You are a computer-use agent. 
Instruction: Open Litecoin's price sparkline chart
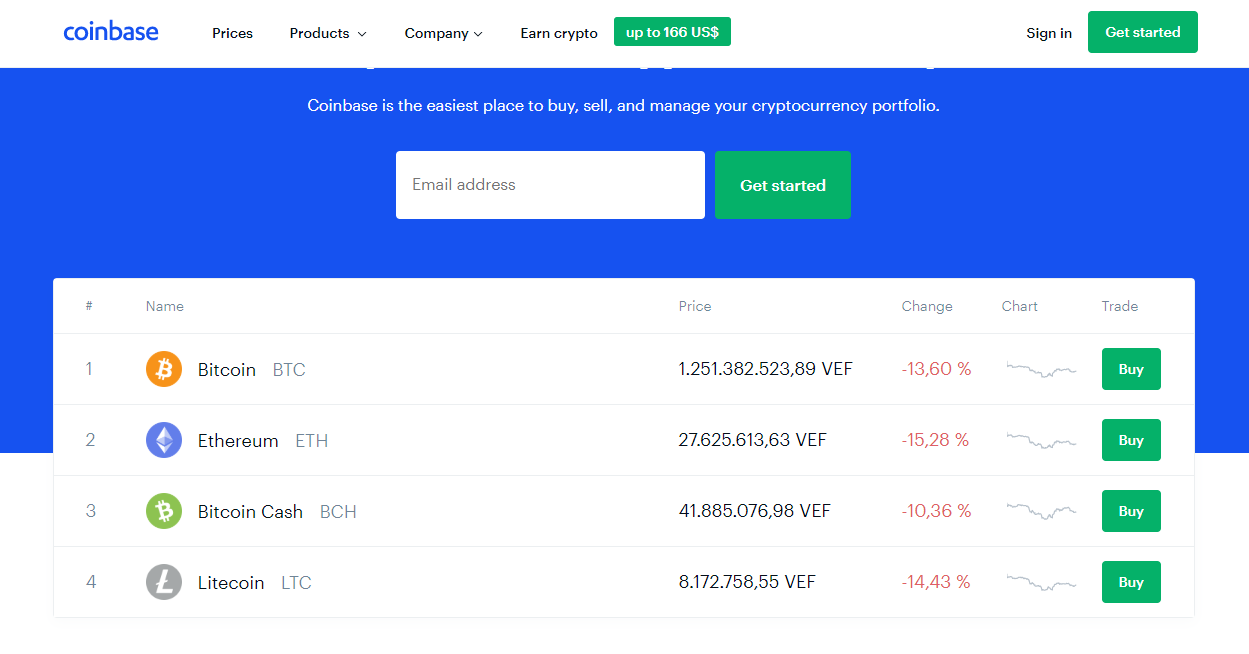point(1041,582)
